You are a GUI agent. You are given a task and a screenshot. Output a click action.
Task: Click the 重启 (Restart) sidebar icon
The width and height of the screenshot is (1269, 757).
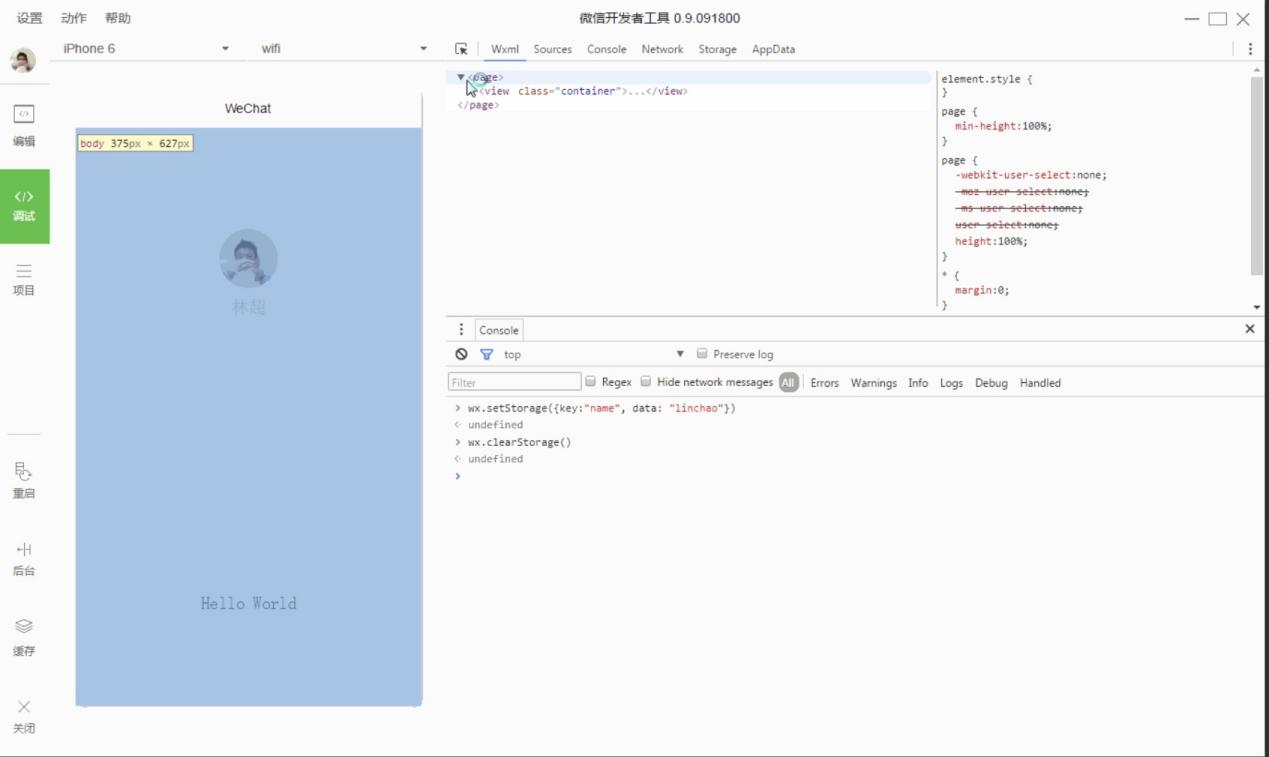click(24, 480)
